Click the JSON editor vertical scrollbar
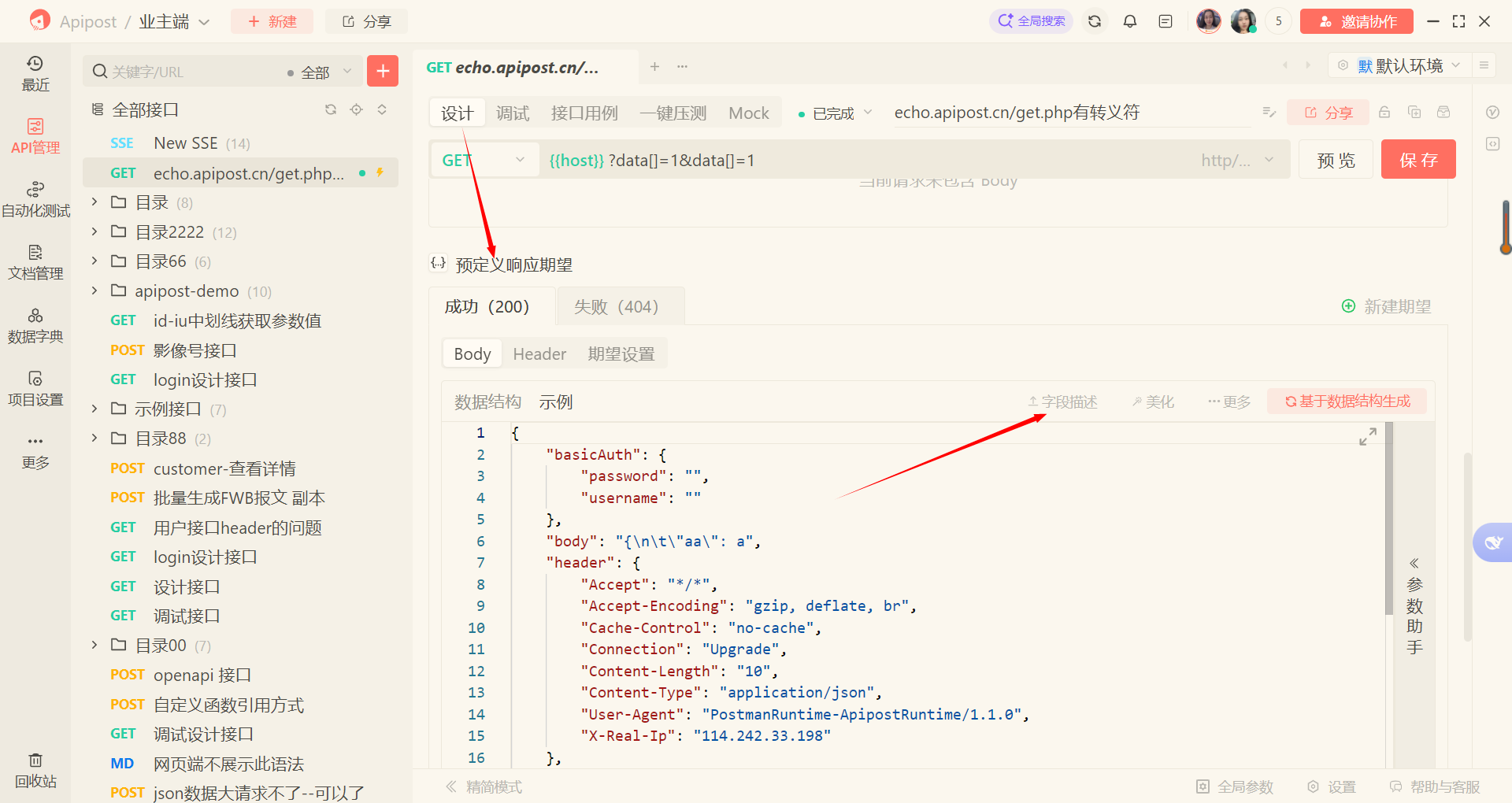Screen dimensions: 1512x803 [x=1389, y=519]
